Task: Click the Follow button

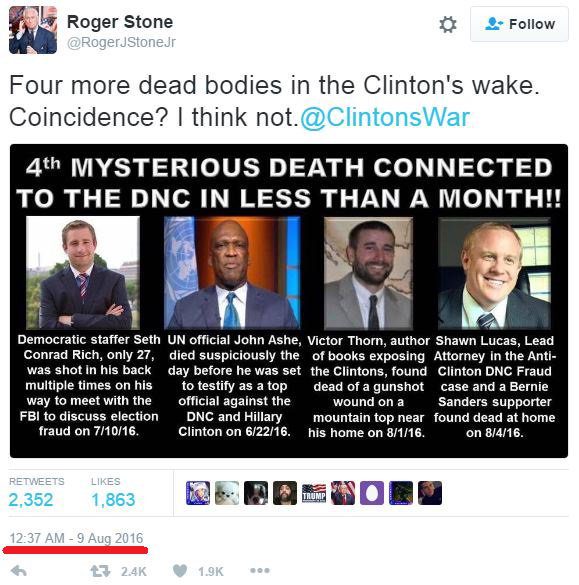Action: coord(519,24)
